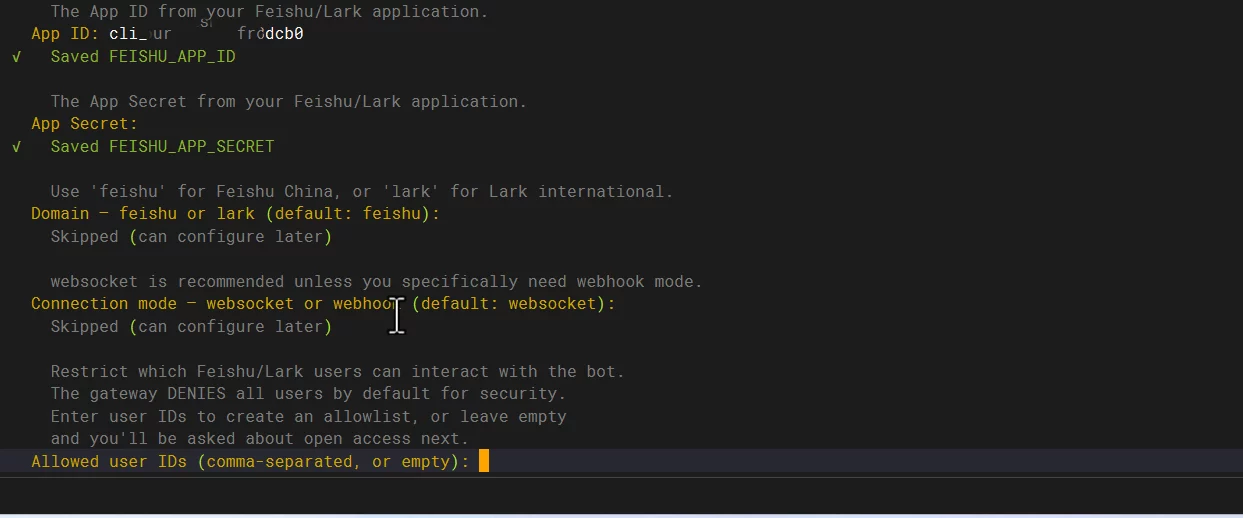Click the "Use 'feishu' for Feishu China" line

click(362, 192)
